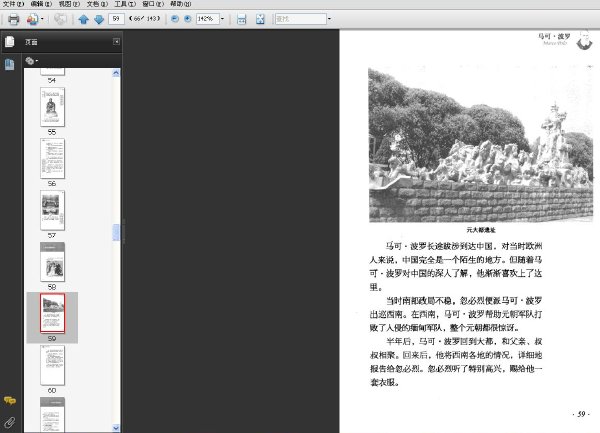Click thumbnail panel scroll down arrow
The width and height of the screenshot is (600, 433).
(116, 428)
